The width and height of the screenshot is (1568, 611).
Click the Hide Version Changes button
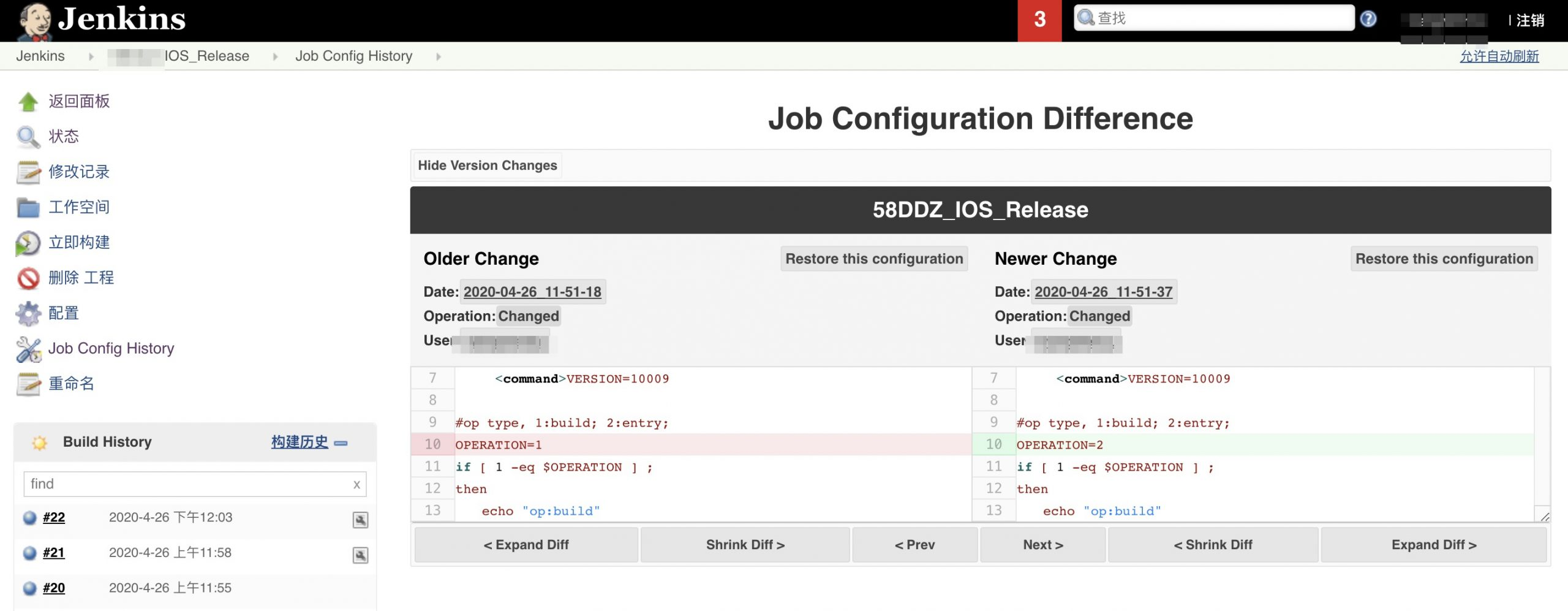click(x=488, y=165)
